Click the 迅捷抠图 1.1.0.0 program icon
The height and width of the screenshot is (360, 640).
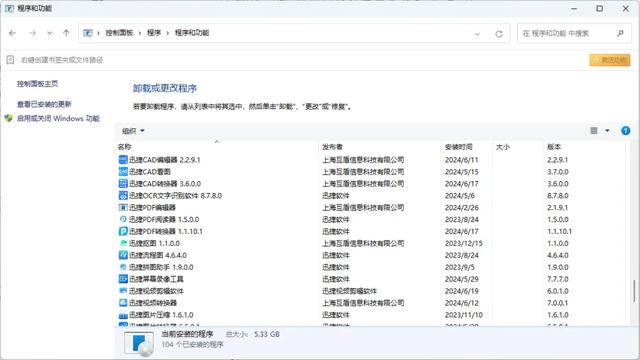tap(123, 243)
